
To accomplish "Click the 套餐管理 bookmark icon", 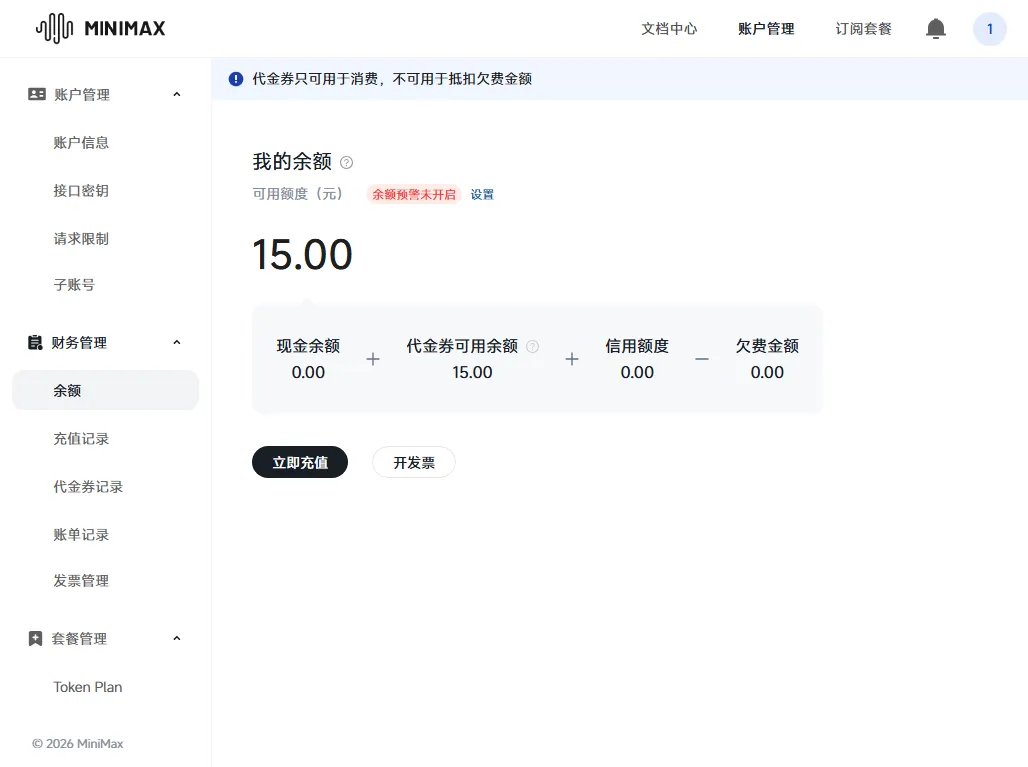I will tap(36, 638).
